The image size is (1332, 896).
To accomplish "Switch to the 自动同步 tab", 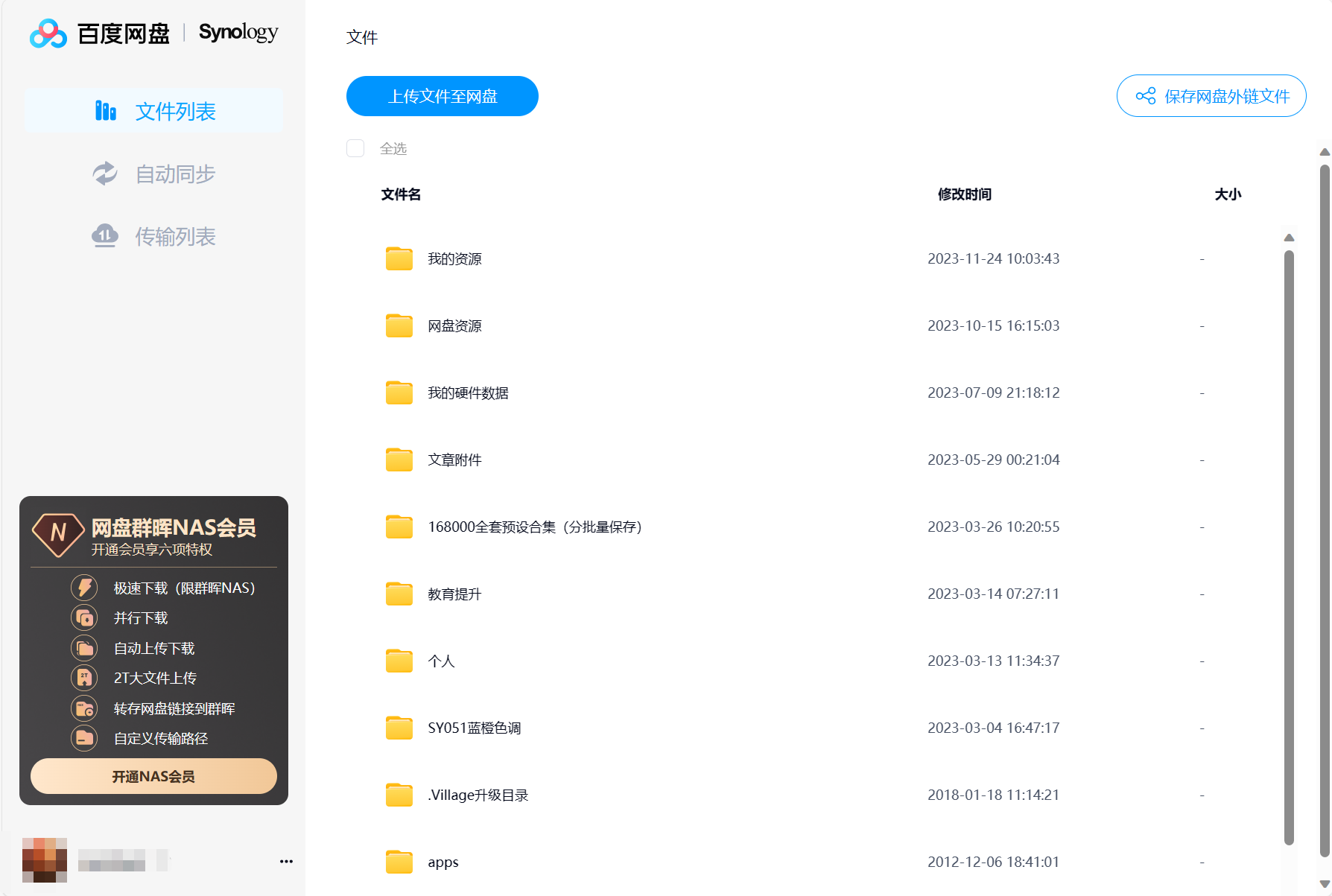I will point(154,174).
